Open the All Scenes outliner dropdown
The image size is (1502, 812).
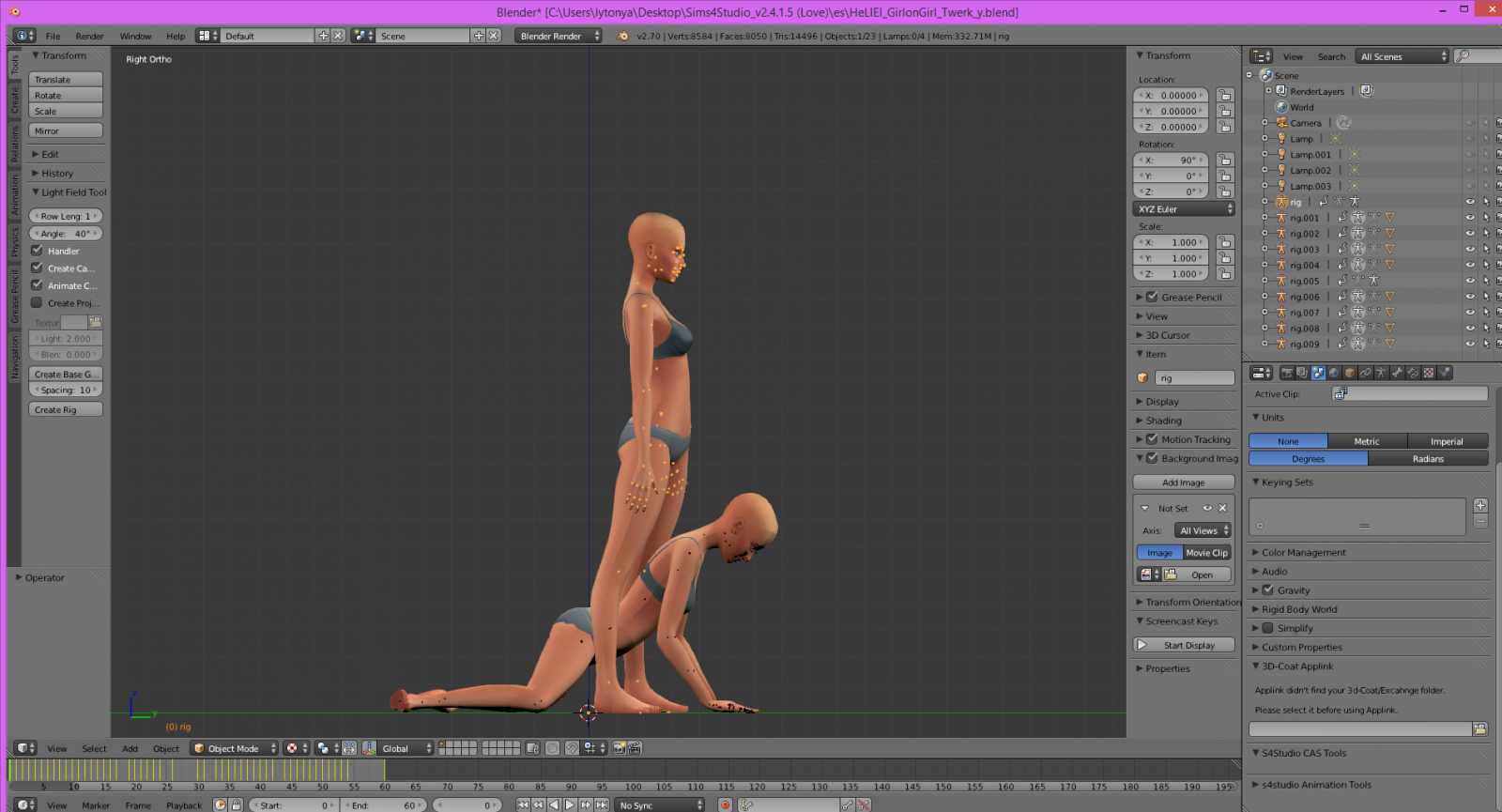pos(1403,56)
